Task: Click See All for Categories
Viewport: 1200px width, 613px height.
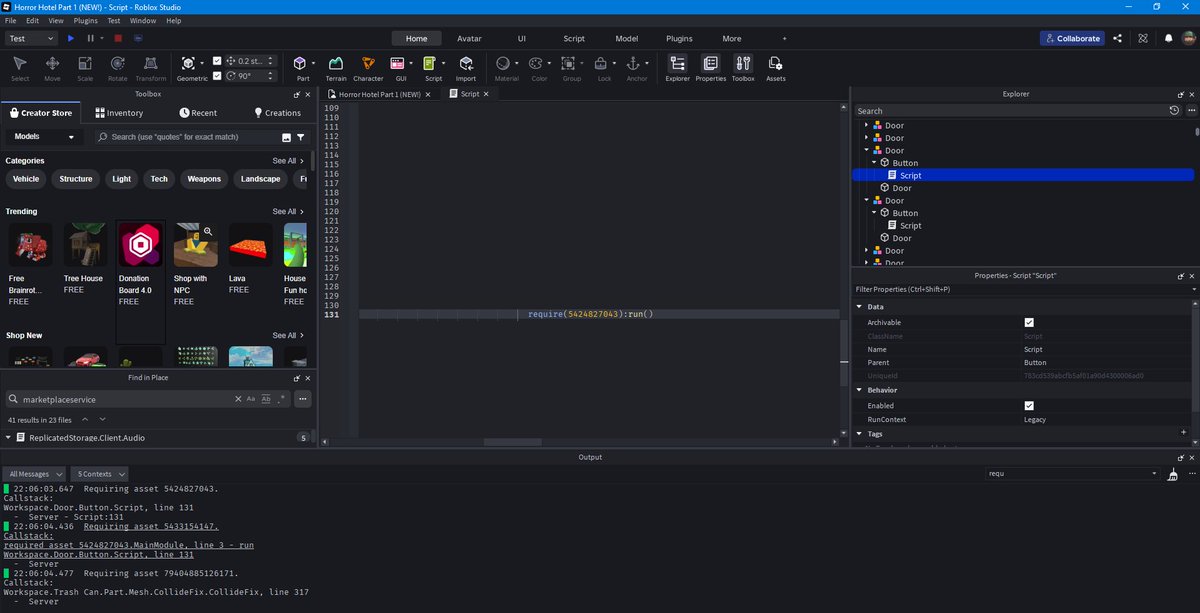Action: pyautogui.click(x=288, y=161)
